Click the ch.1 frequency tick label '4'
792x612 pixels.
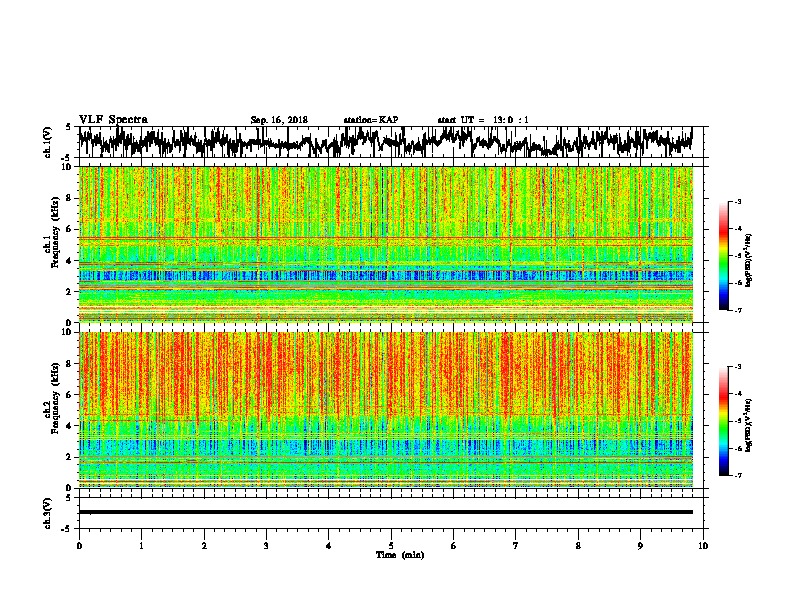(x=70, y=261)
